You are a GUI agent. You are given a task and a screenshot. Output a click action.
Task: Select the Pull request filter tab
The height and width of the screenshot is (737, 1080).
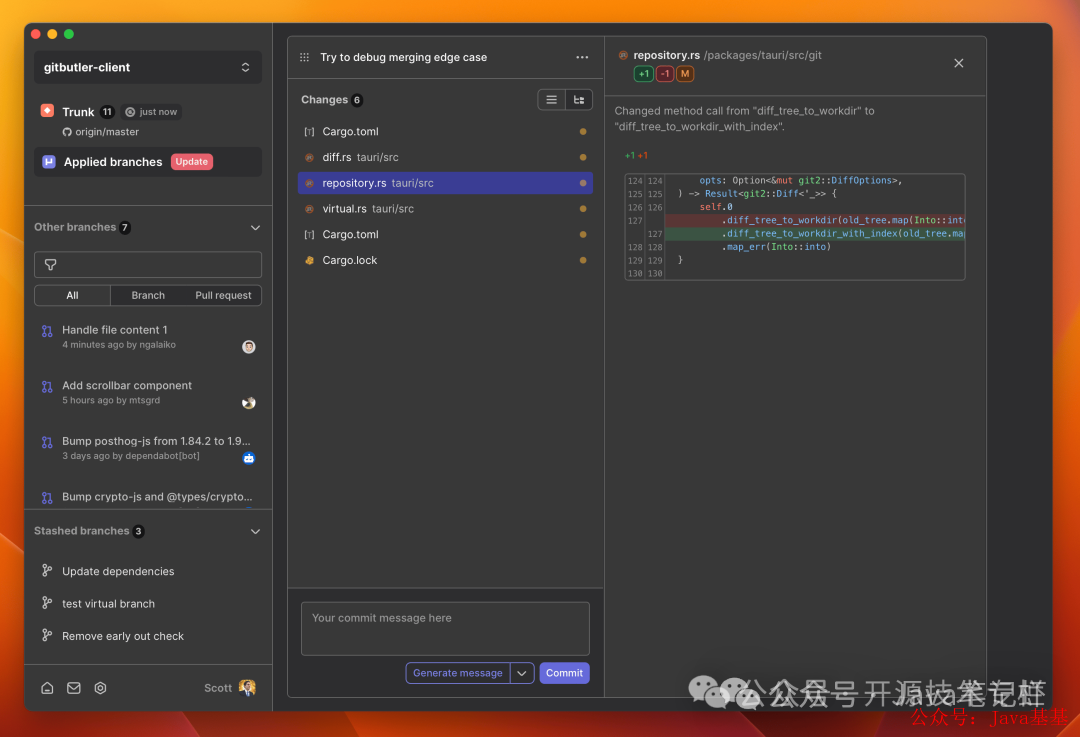pos(223,295)
